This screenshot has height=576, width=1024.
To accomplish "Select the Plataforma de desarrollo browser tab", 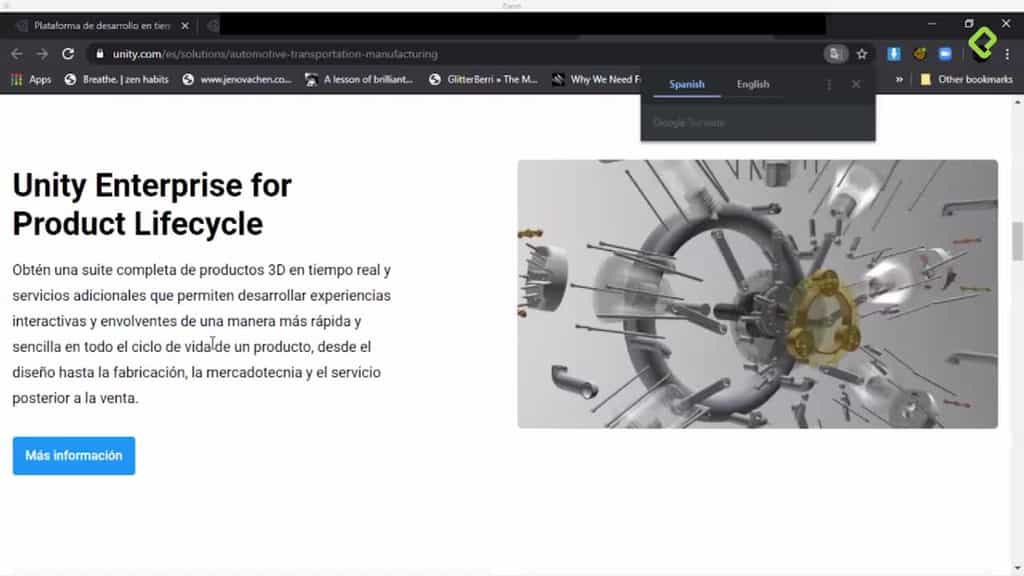I will (x=101, y=26).
